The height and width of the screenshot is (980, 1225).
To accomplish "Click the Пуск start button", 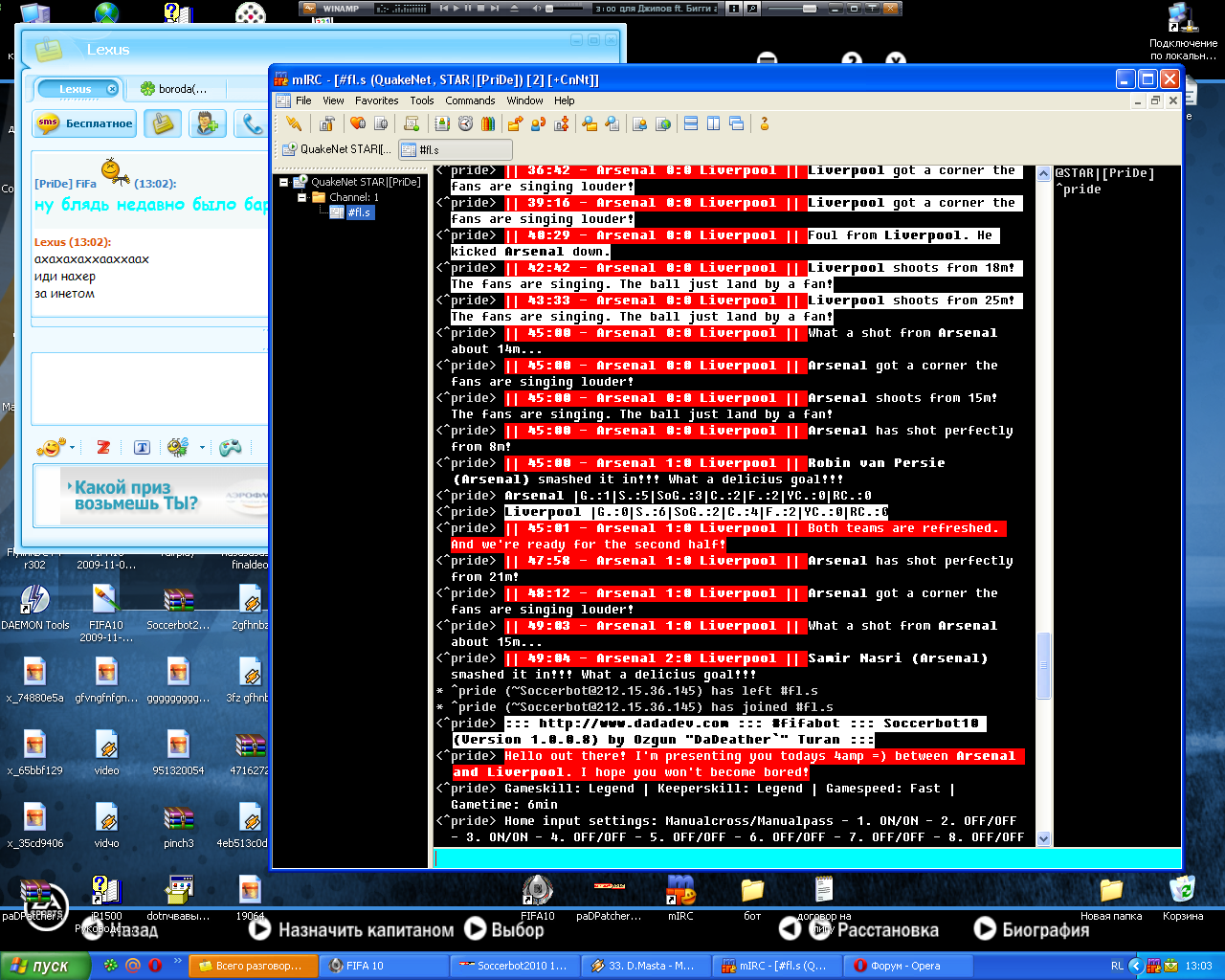I will 45,966.
